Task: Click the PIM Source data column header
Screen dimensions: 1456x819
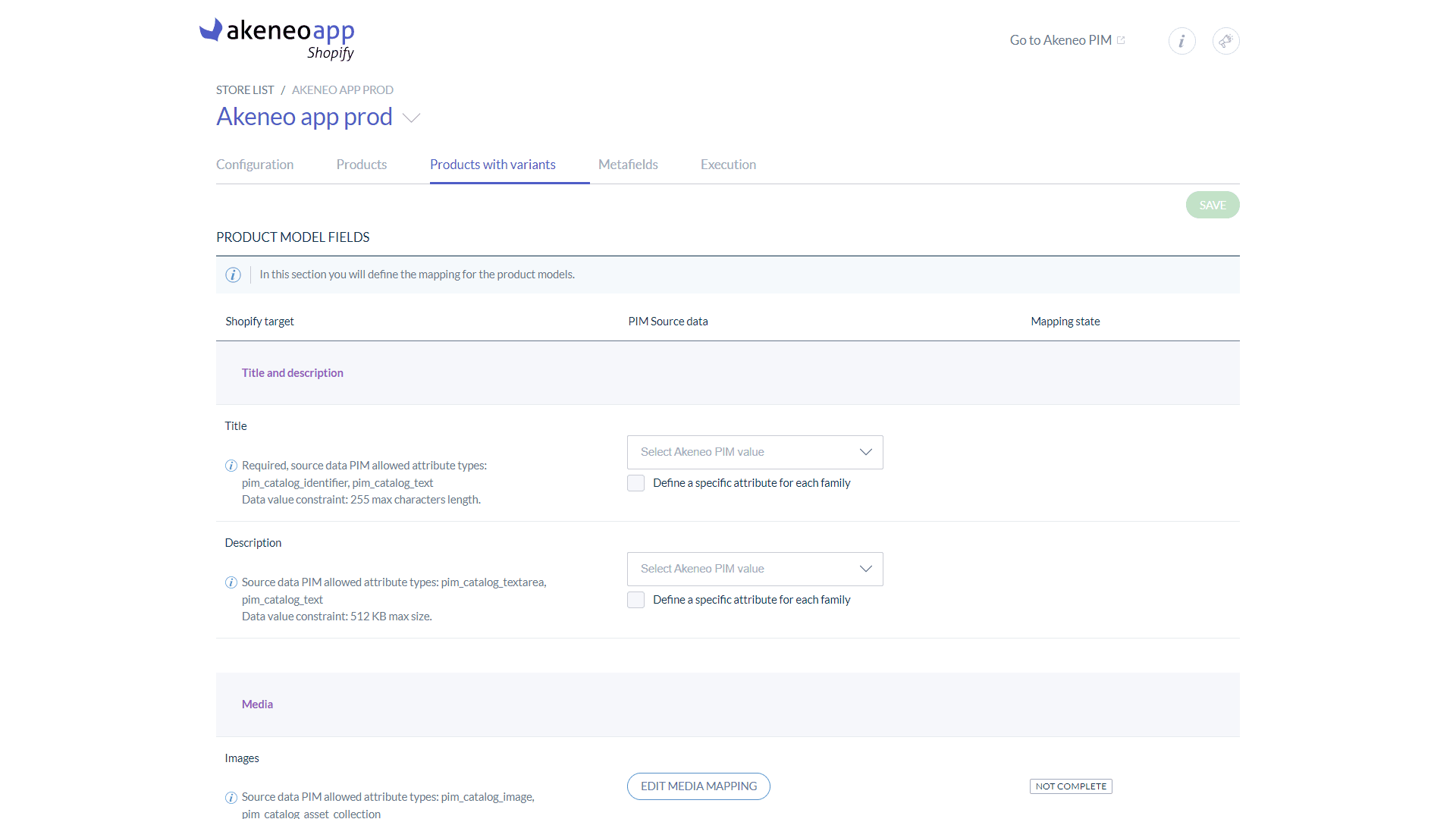Action: pos(667,322)
